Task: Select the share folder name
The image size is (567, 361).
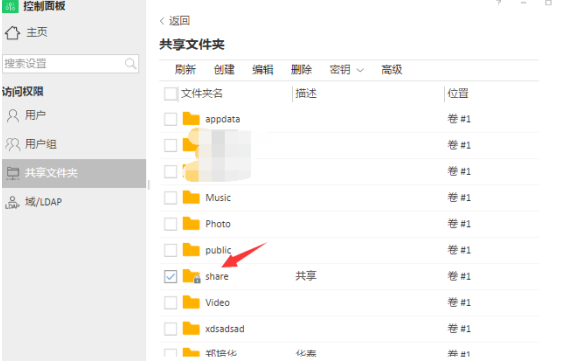Action: [217, 276]
